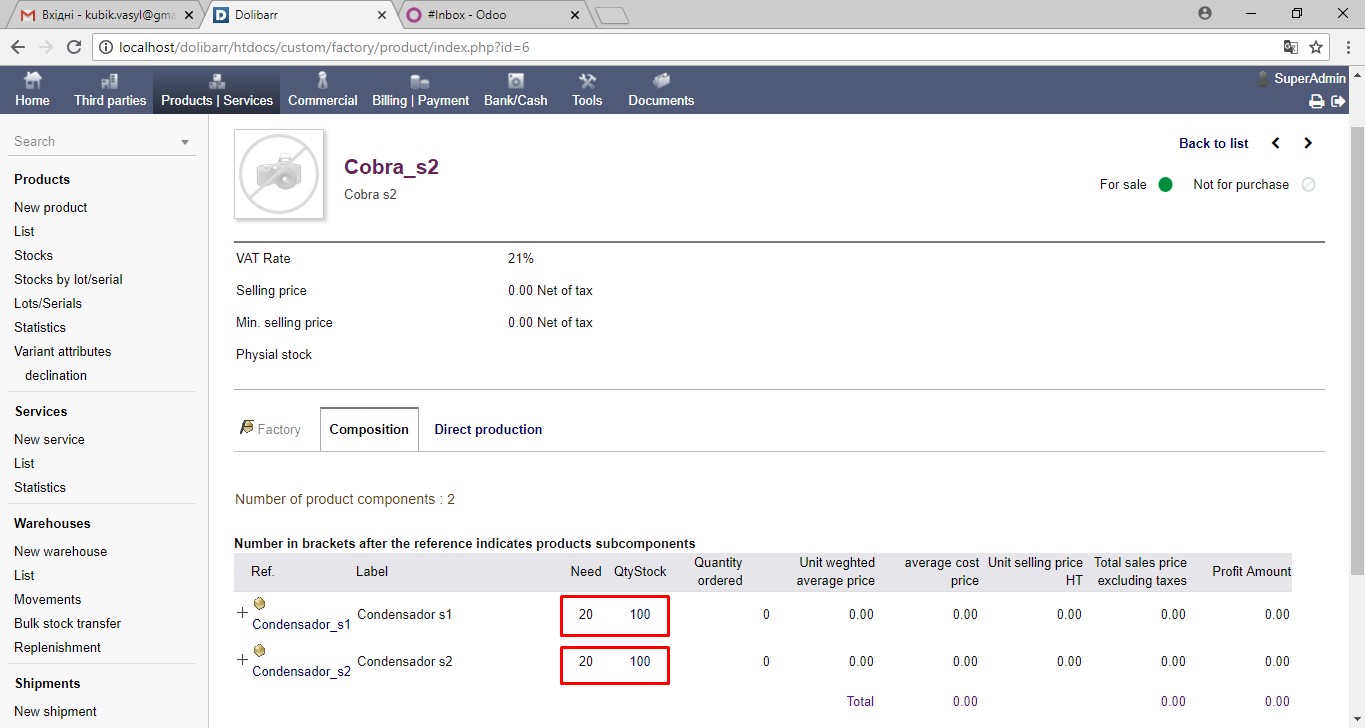Expand the Condensador_s2 subcomponents
Screen dimensions: 1365x728
[x=241, y=657]
